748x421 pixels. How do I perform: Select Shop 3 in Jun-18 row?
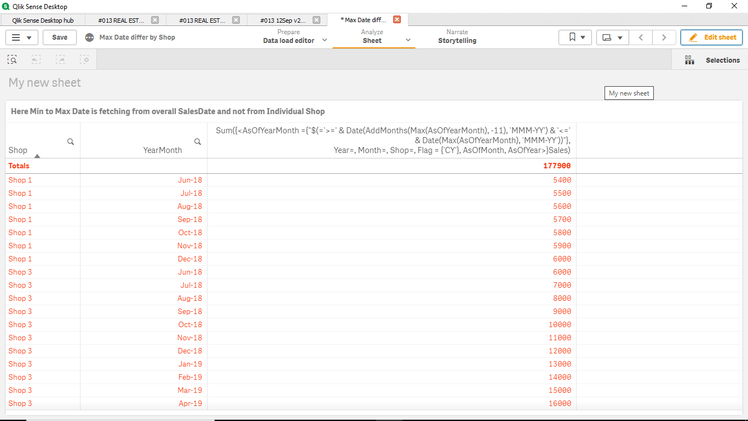pyautogui.click(x=20, y=272)
